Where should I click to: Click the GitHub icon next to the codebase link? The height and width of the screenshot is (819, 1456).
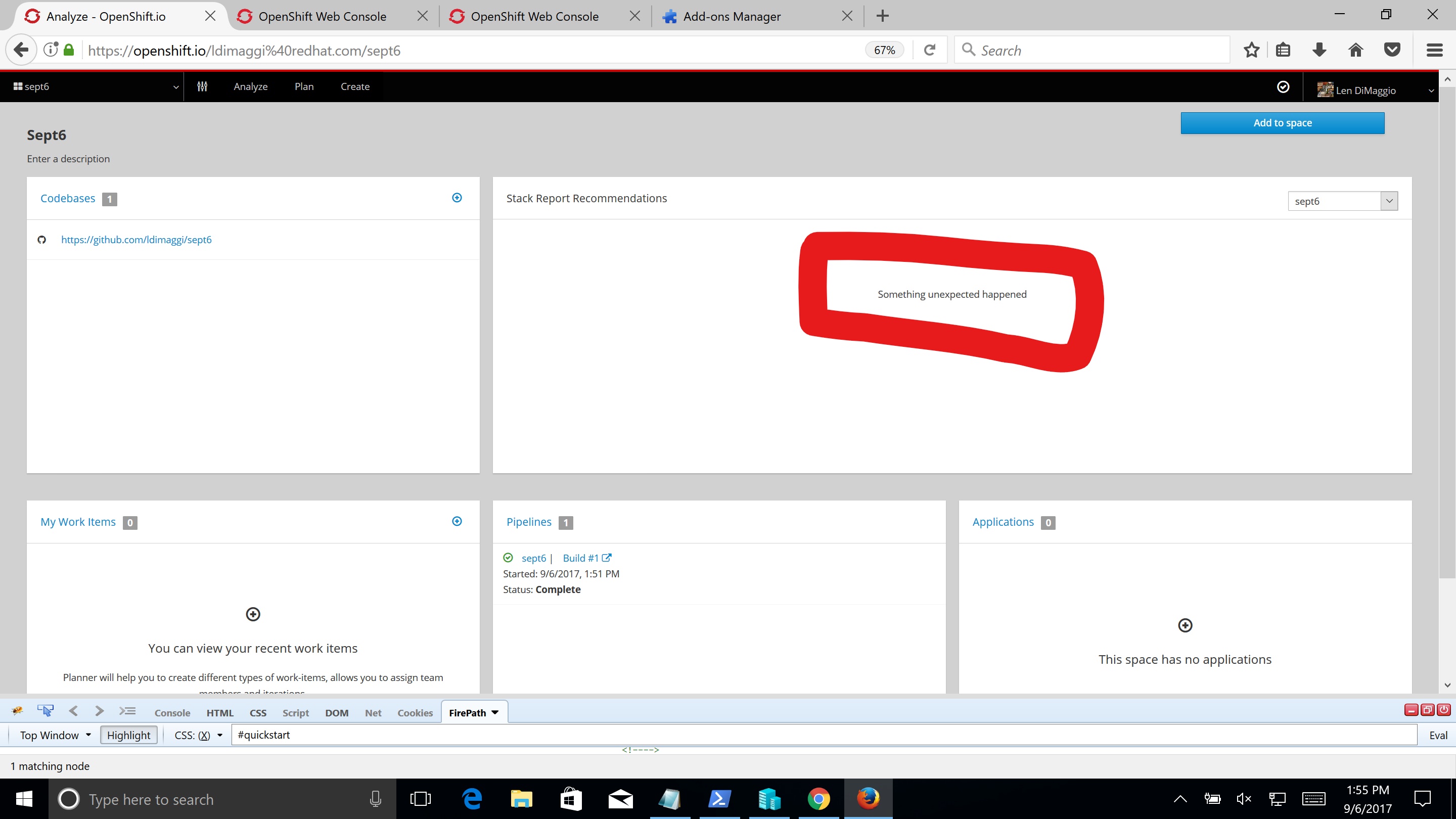point(42,239)
